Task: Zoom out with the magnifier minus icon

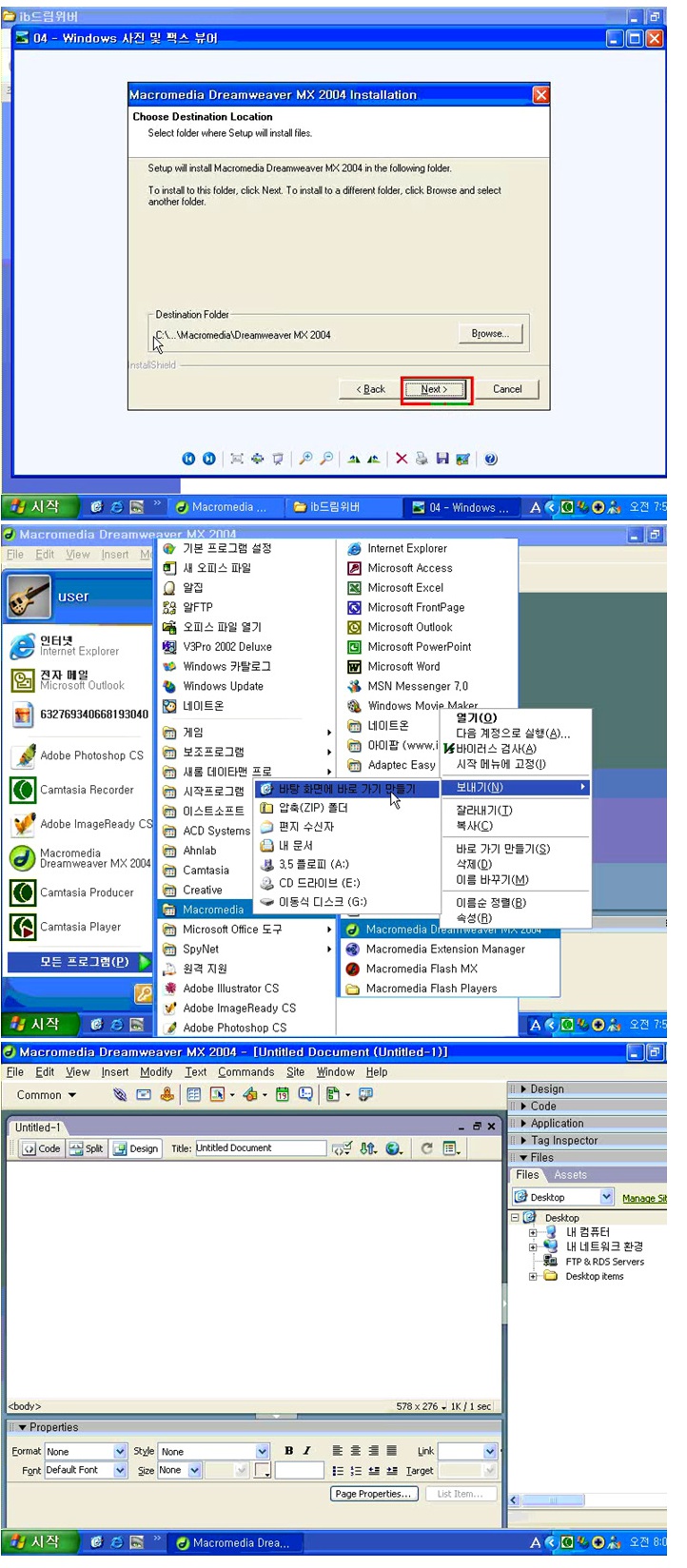Action: click(326, 459)
